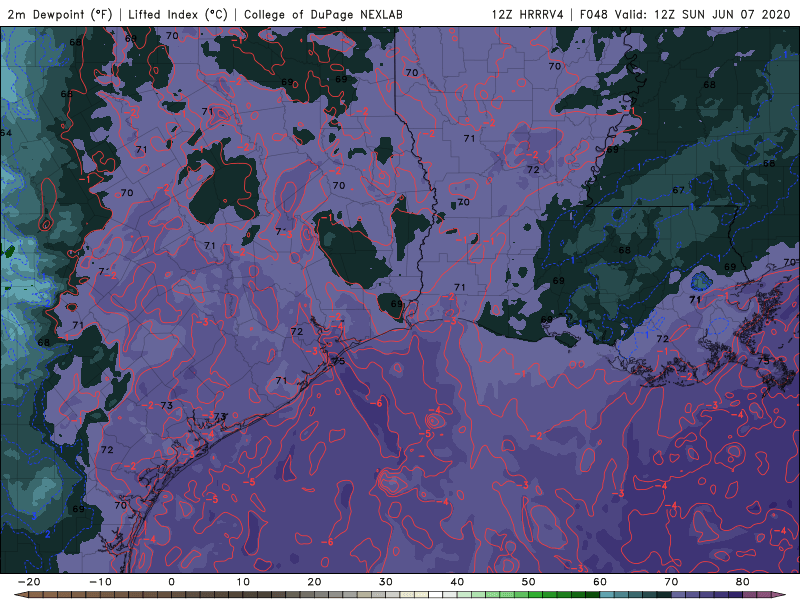Click the colorbar tick label "80"
The image size is (800, 600).
(743, 582)
